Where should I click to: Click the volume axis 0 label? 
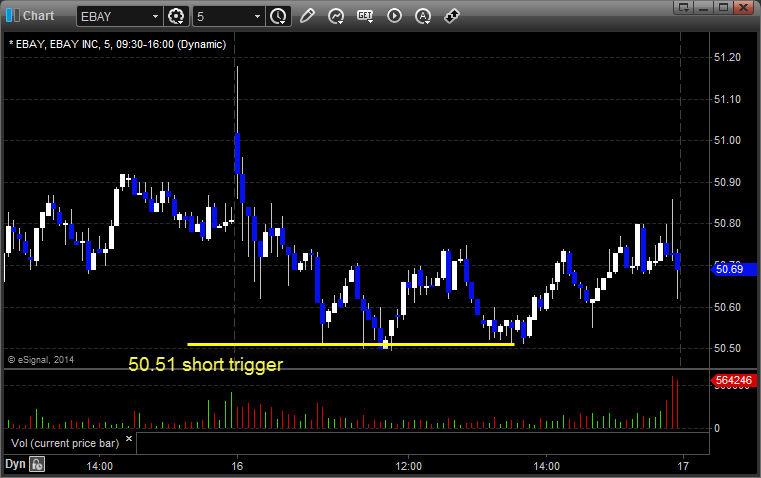(717, 429)
